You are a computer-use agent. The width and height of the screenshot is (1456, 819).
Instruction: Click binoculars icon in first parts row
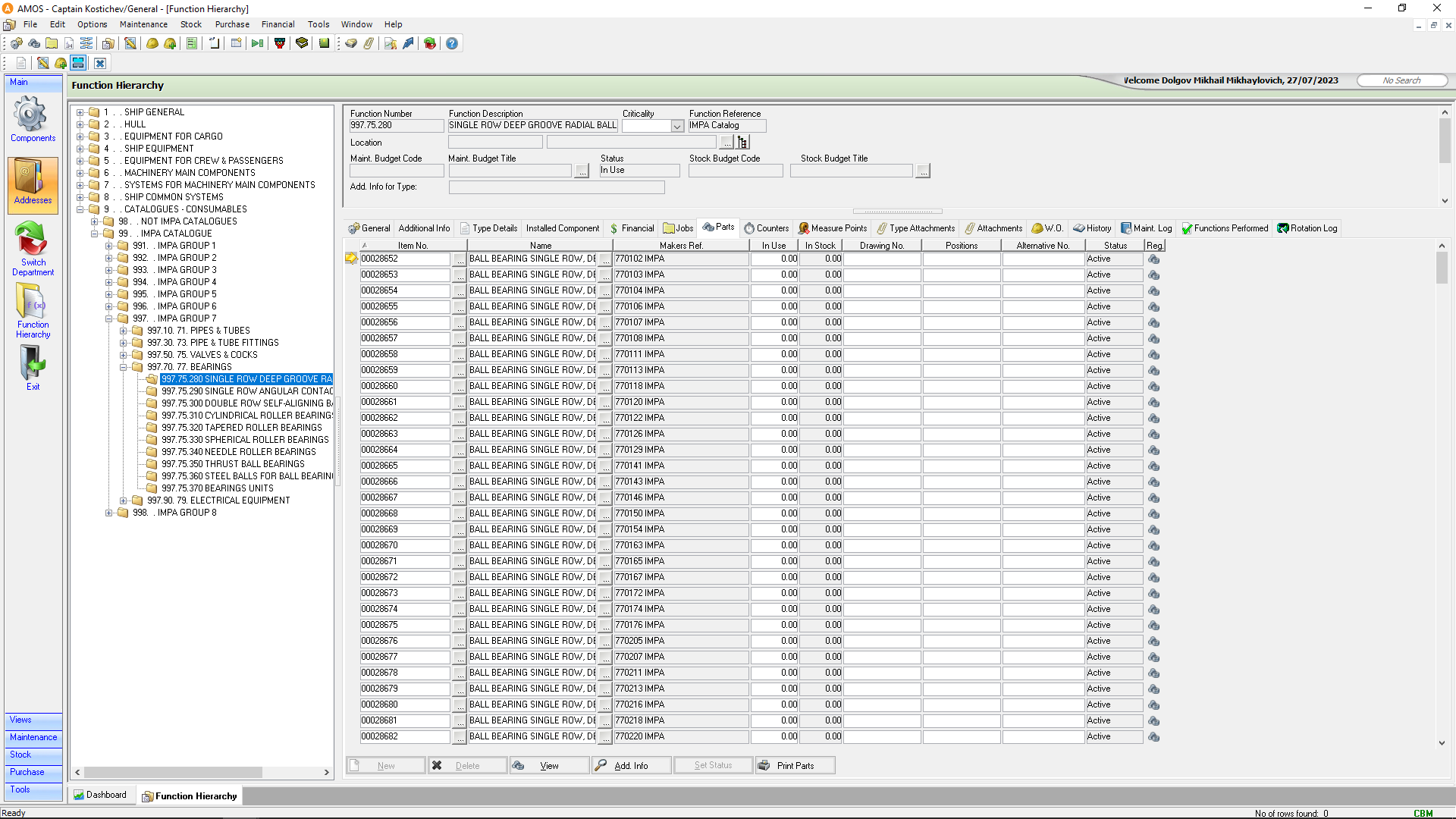pos(1153,259)
